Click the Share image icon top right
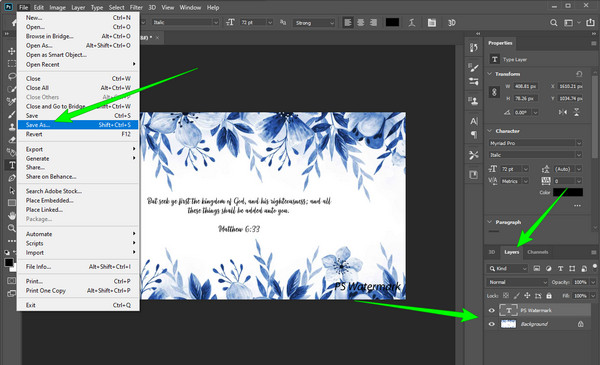The image size is (600, 365). [x=590, y=23]
